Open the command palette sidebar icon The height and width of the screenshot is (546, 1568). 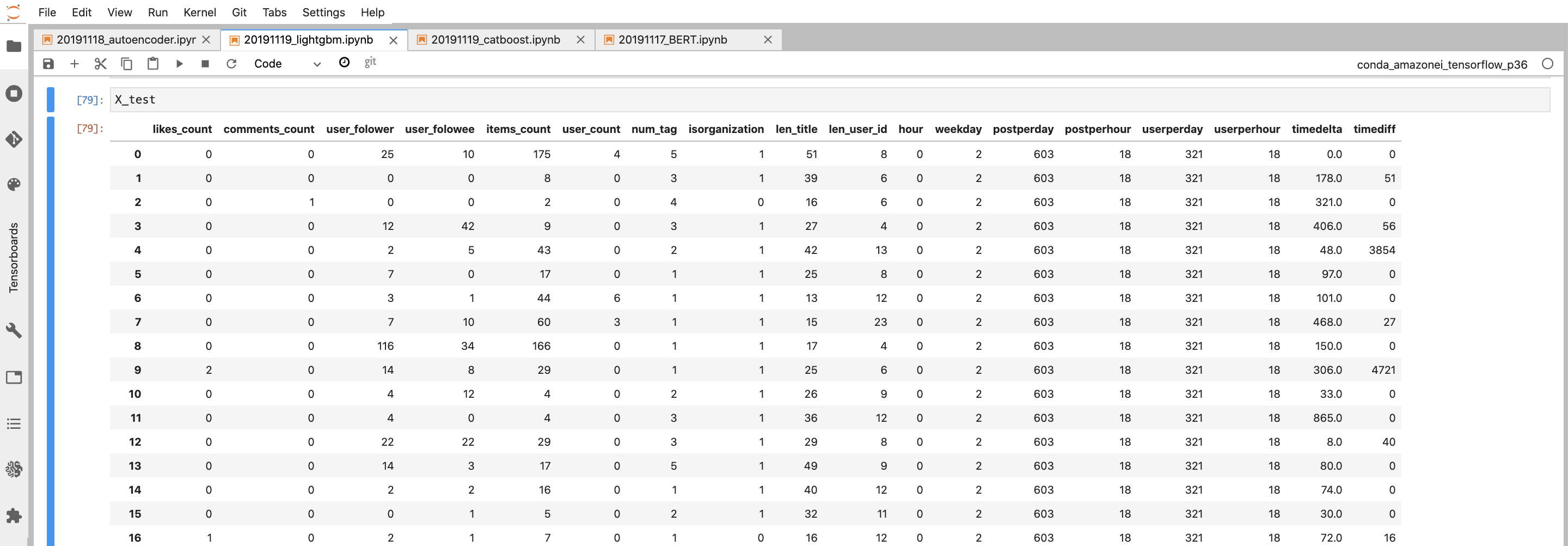14,184
